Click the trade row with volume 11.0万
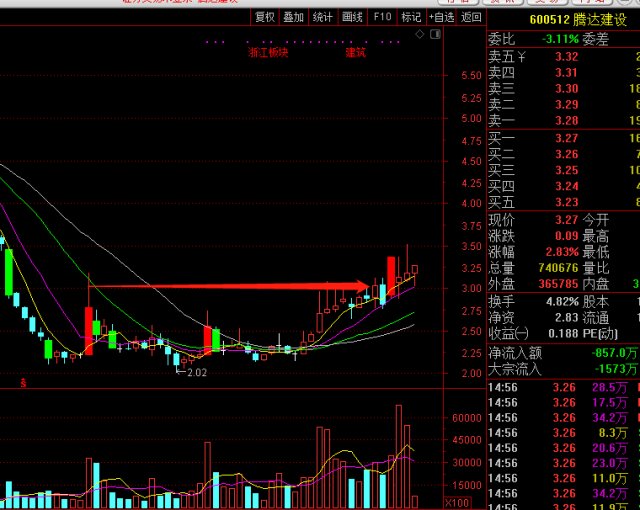 563,478
